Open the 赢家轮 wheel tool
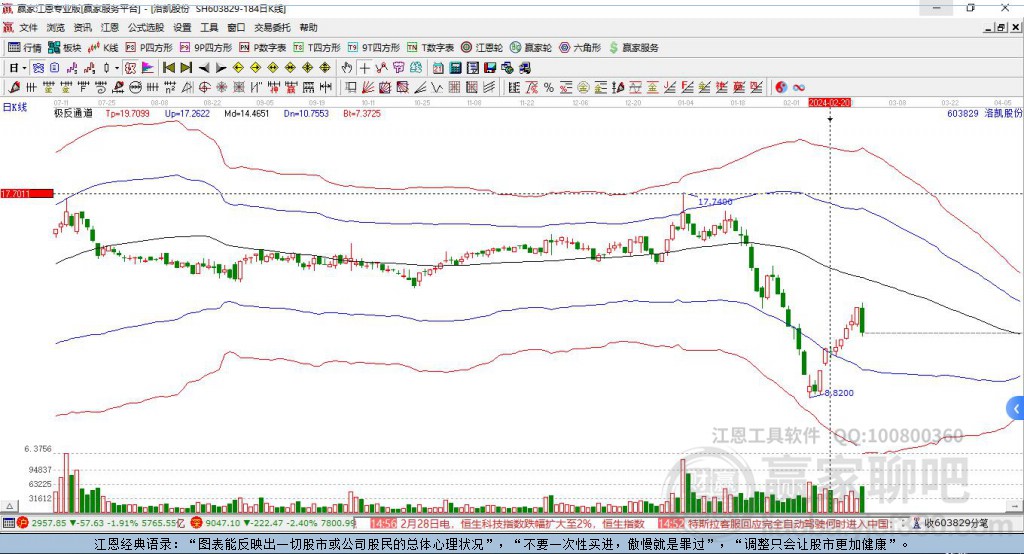 [531, 48]
